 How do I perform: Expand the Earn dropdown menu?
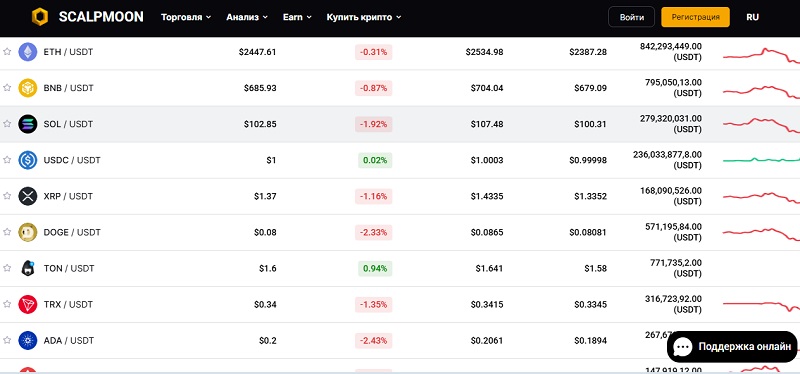point(297,17)
